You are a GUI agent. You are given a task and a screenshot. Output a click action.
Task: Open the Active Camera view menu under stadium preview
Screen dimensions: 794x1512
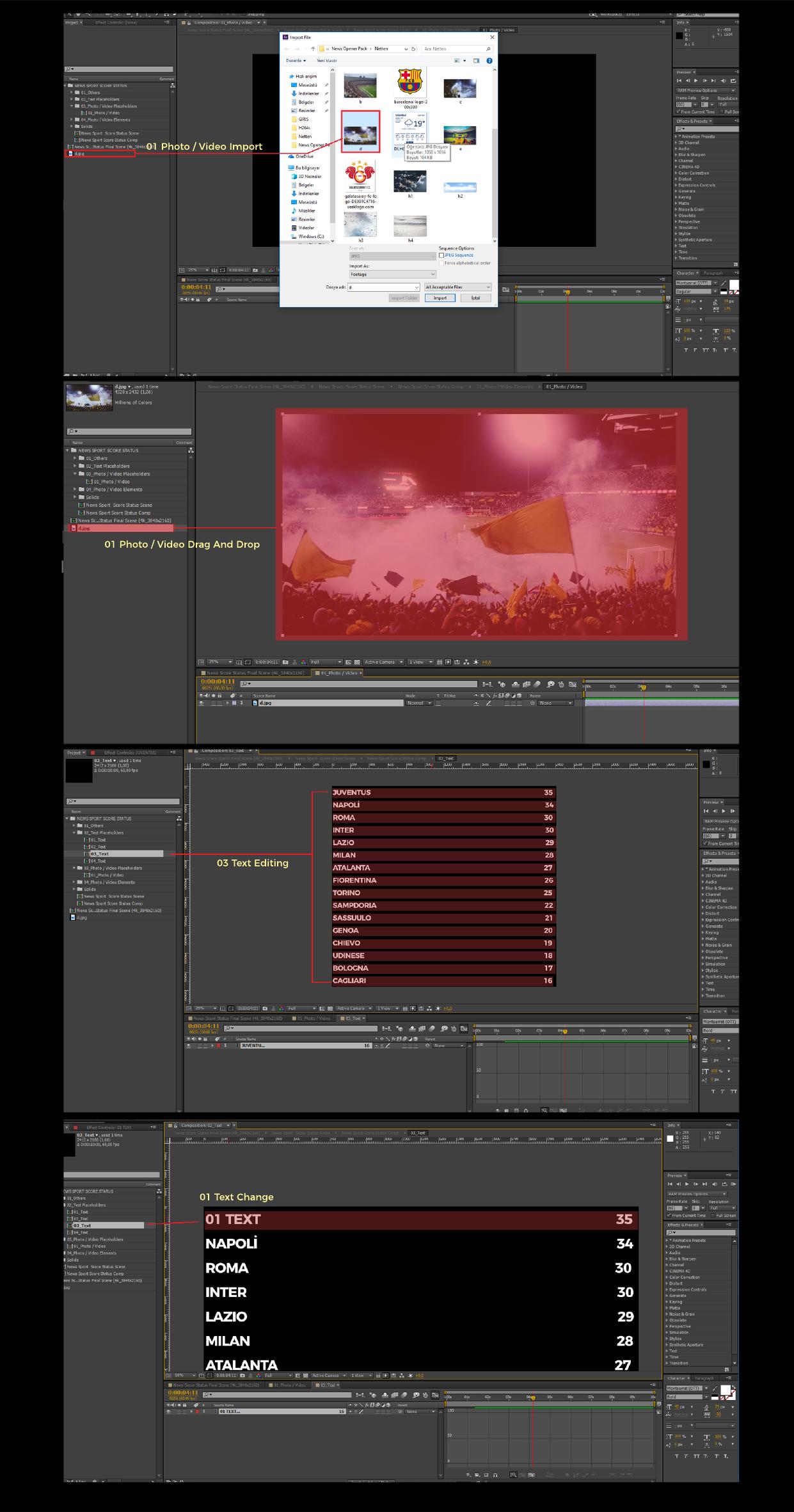pyautogui.click(x=383, y=662)
